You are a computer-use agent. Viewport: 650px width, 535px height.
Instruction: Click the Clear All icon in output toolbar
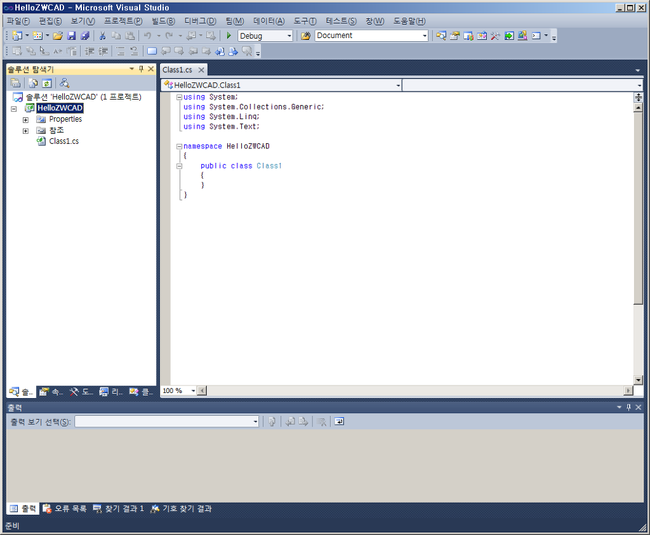click(322, 422)
